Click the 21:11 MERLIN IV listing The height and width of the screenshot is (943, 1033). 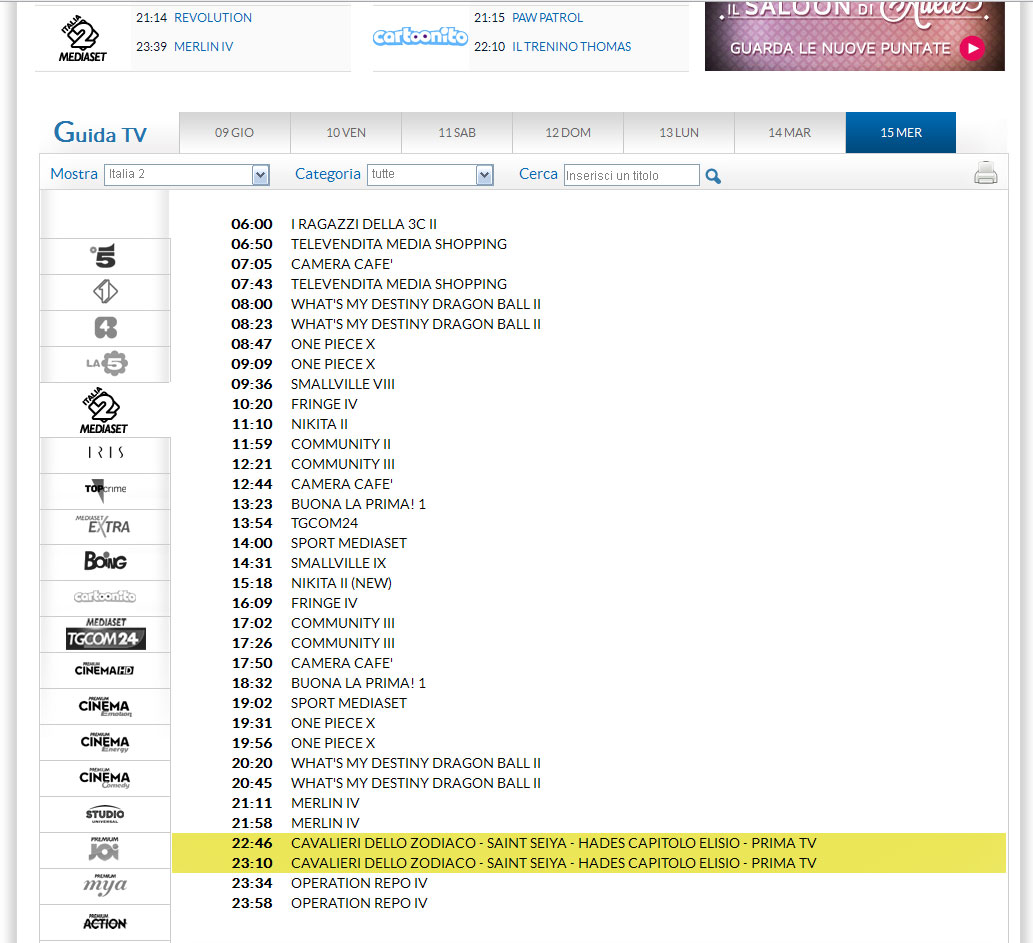pos(325,803)
